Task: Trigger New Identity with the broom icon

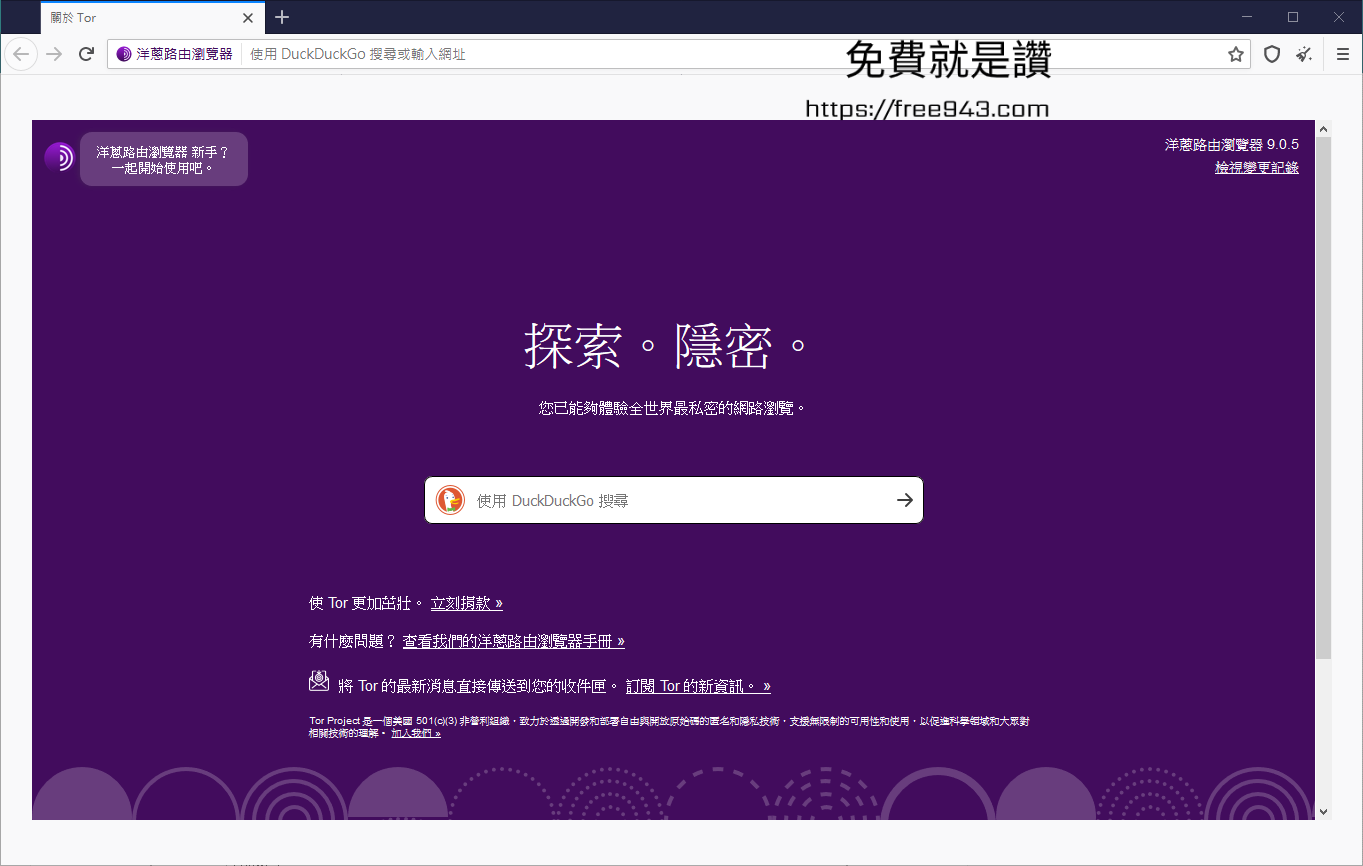Action: [1303, 54]
